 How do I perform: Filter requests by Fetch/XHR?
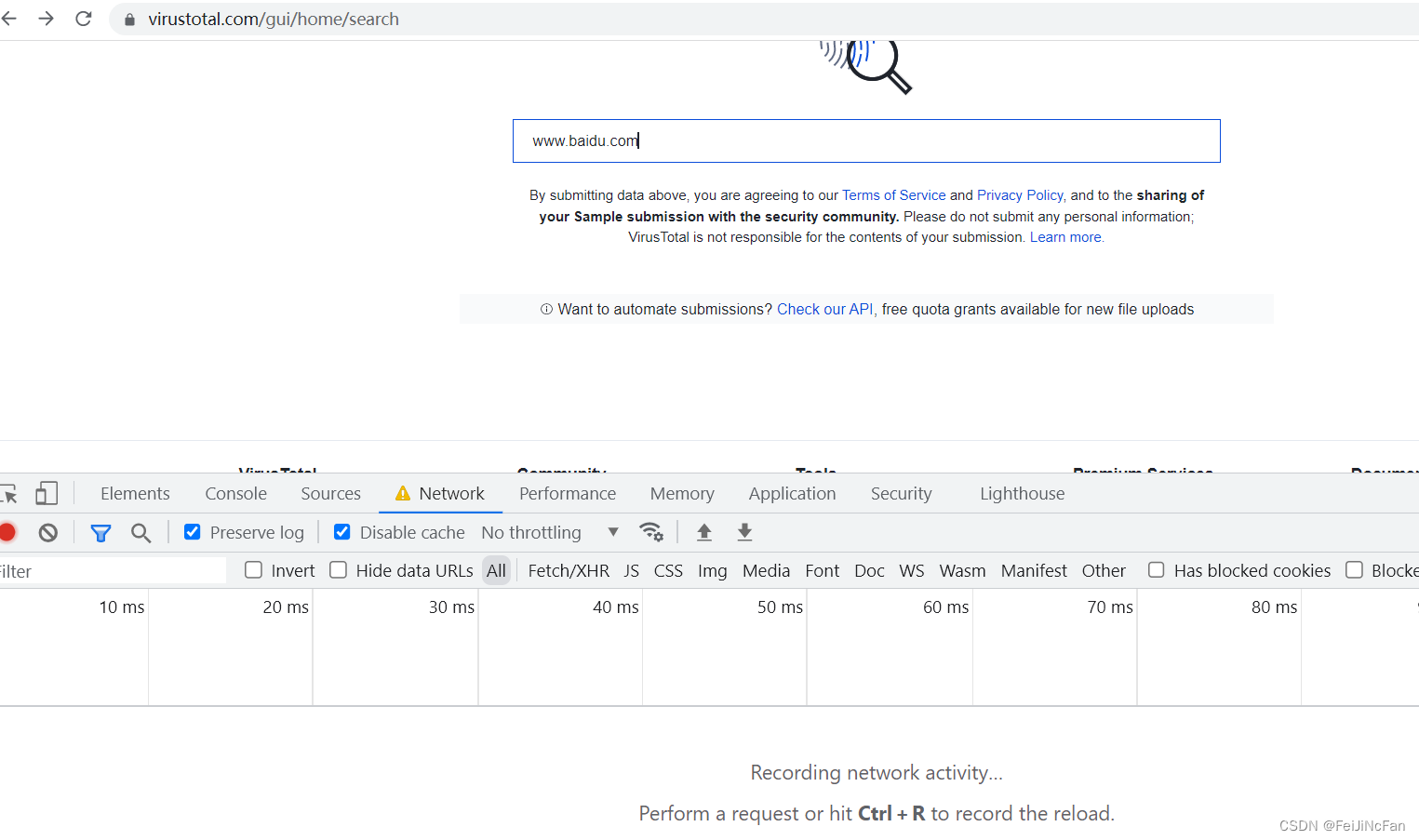point(569,570)
